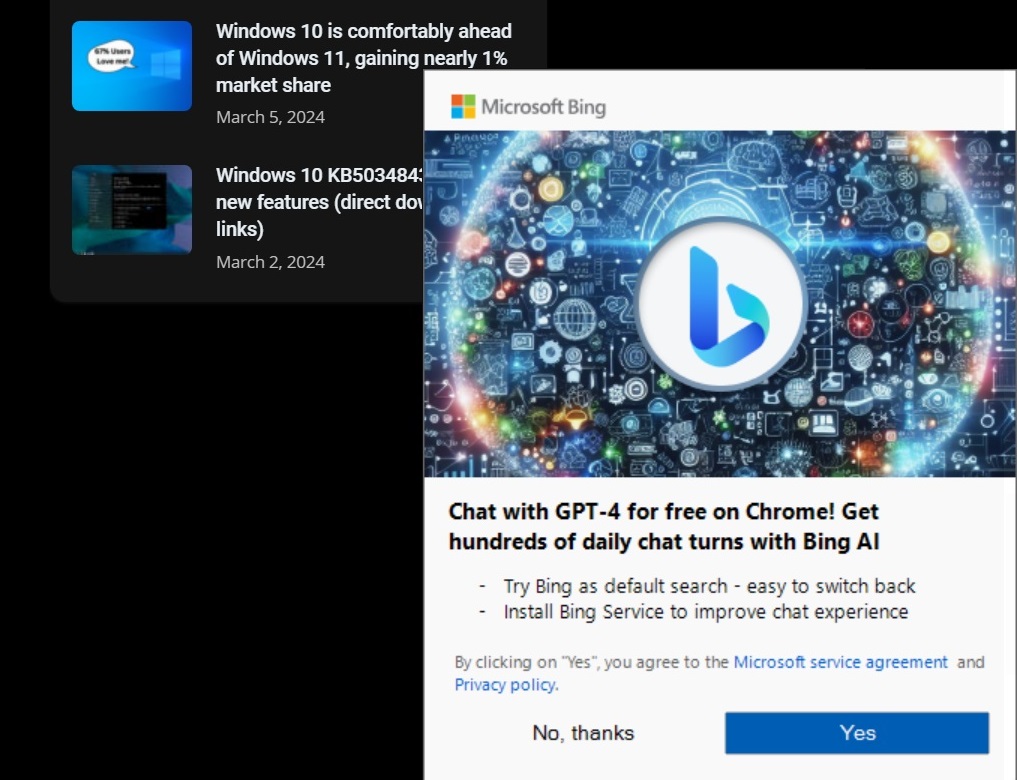Click 'Install Bing Service' bullet text
Image resolution: width=1017 pixels, height=780 pixels.
pyautogui.click(x=706, y=612)
